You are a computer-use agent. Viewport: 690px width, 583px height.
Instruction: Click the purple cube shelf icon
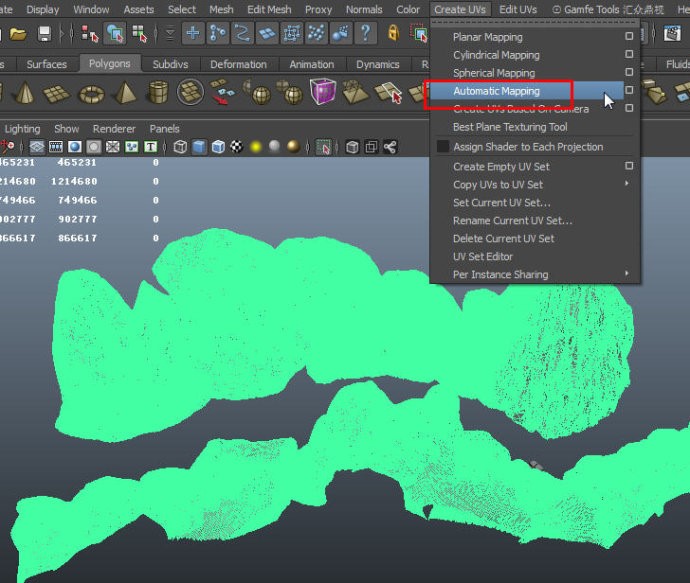click(323, 91)
